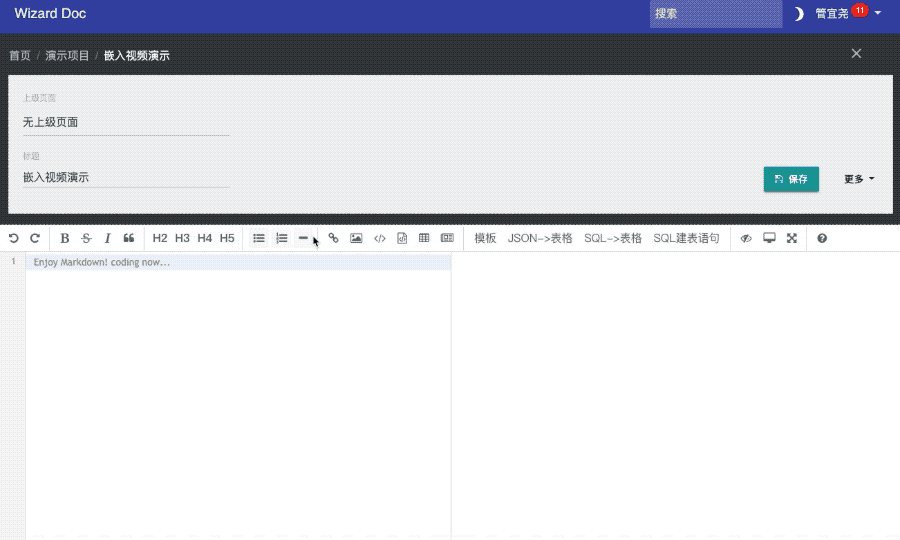Click the redo icon in editor toolbar
Screen dimensions: 900x540
(x=35, y=238)
